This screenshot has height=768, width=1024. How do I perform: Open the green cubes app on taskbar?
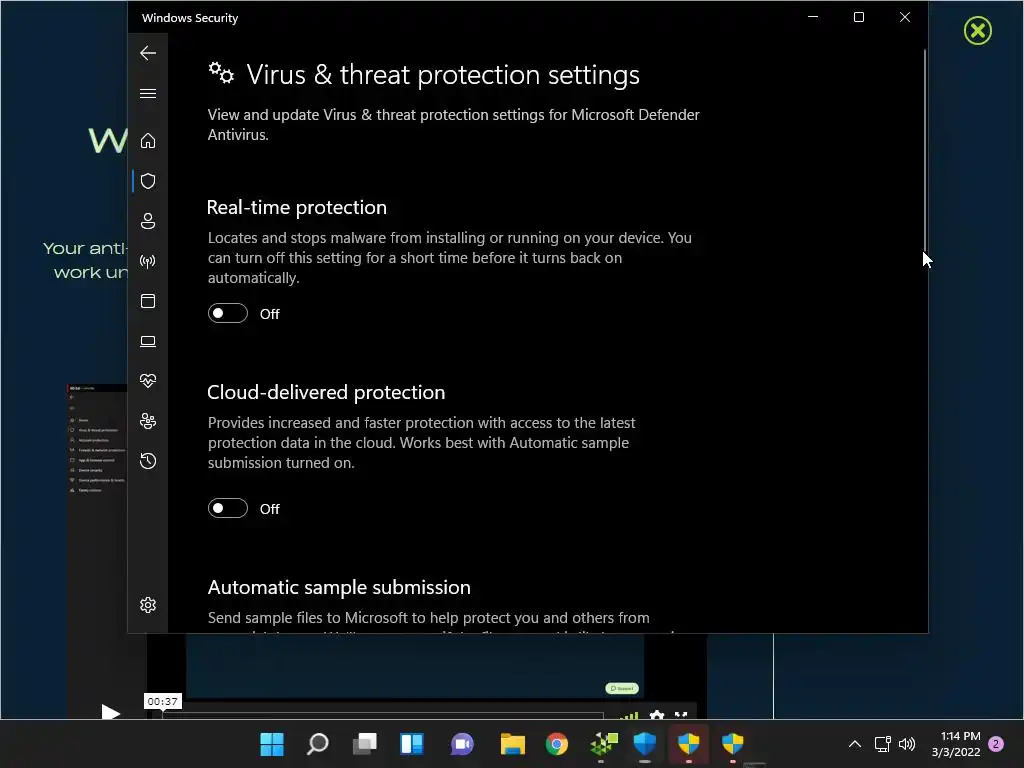(603, 744)
